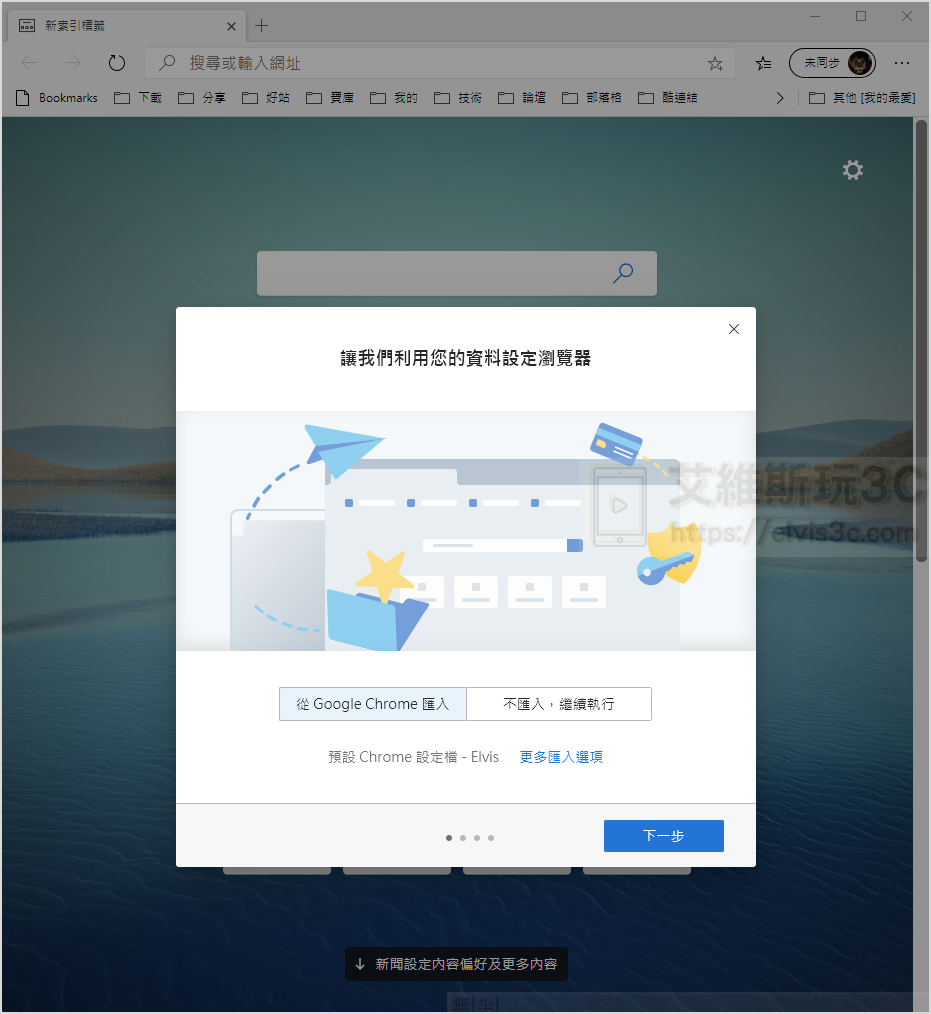Click the page settings gear icon
This screenshot has width=931, height=1014.
click(852, 170)
